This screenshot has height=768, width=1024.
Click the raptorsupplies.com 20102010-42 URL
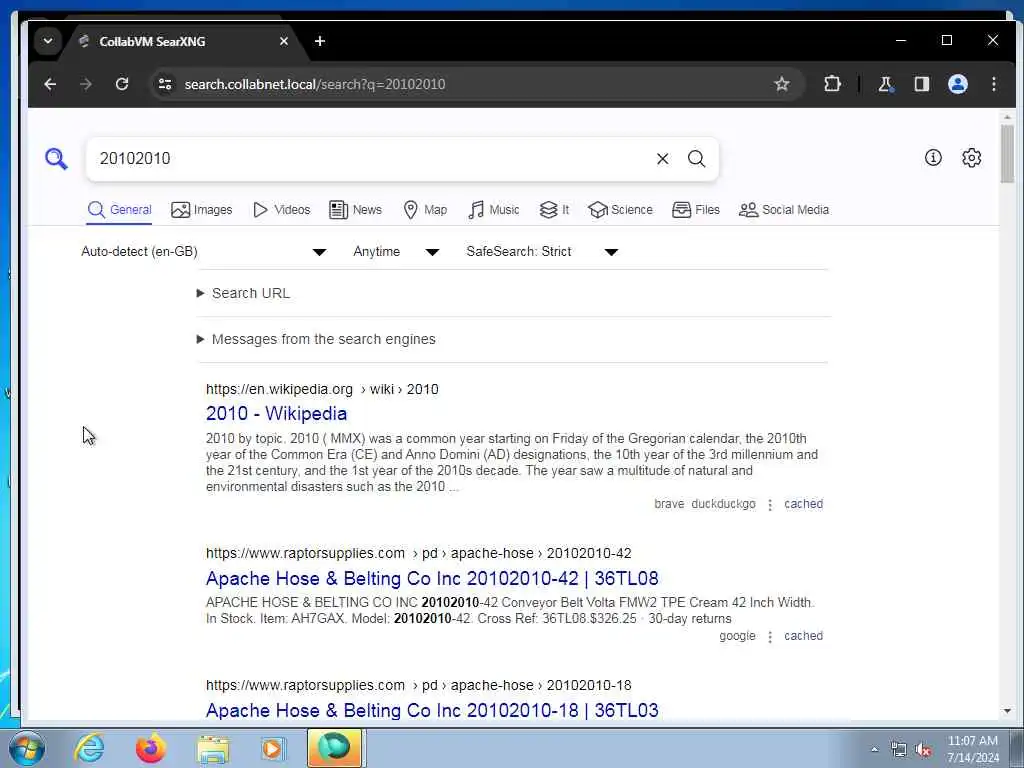coord(419,553)
